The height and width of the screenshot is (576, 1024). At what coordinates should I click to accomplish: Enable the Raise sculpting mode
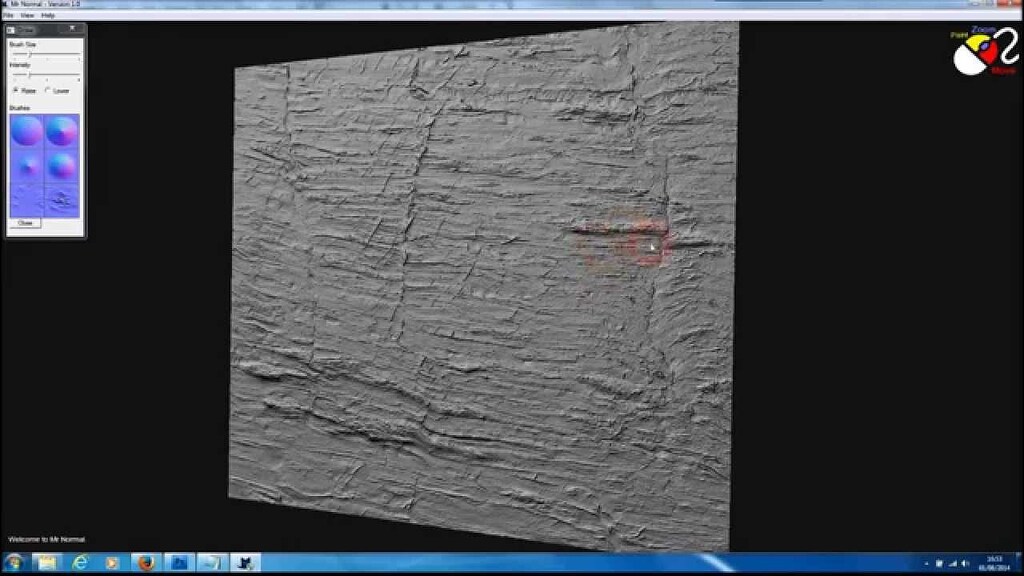(15, 90)
